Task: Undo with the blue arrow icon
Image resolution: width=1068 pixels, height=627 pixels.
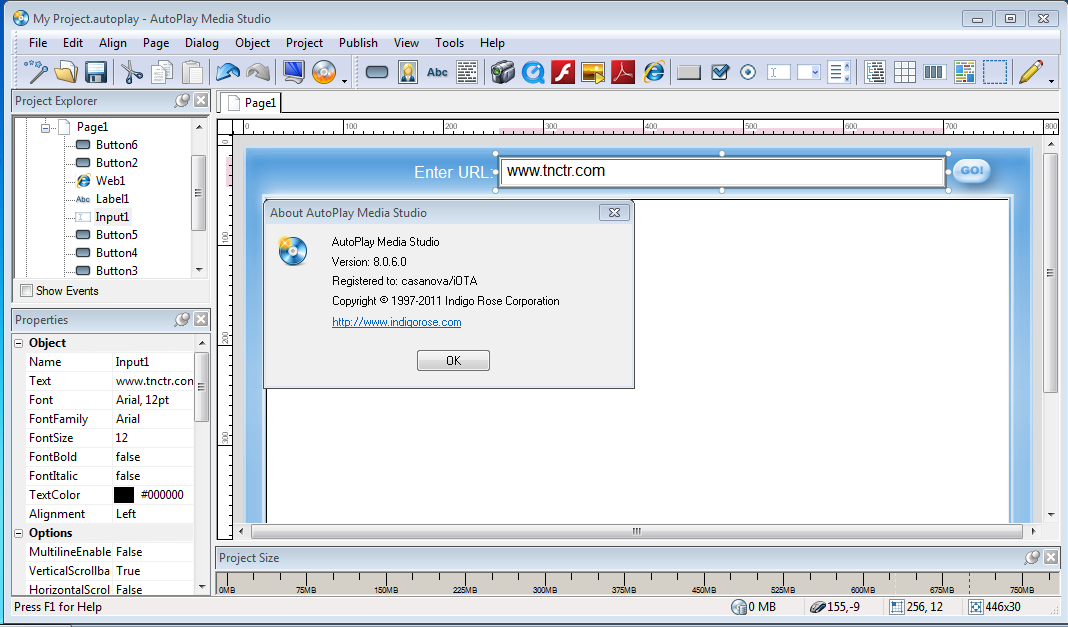Action: click(x=228, y=71)
